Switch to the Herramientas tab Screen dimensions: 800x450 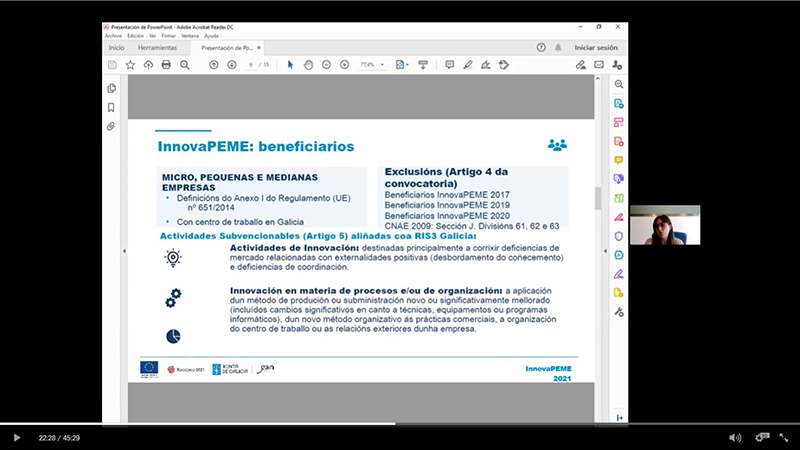point(157,47)
